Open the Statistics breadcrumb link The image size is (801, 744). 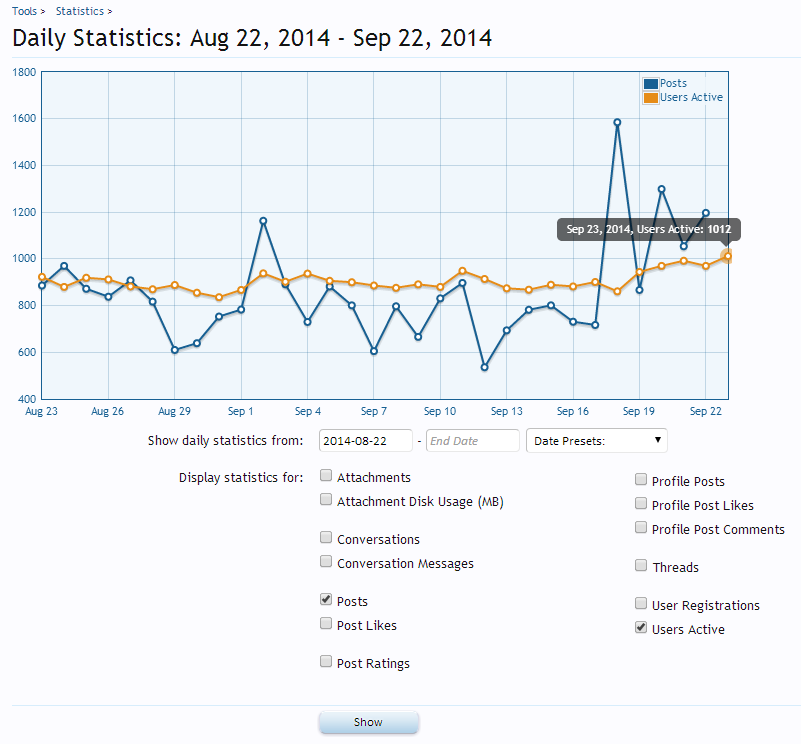pyautogui.click(x=80, y=11)
